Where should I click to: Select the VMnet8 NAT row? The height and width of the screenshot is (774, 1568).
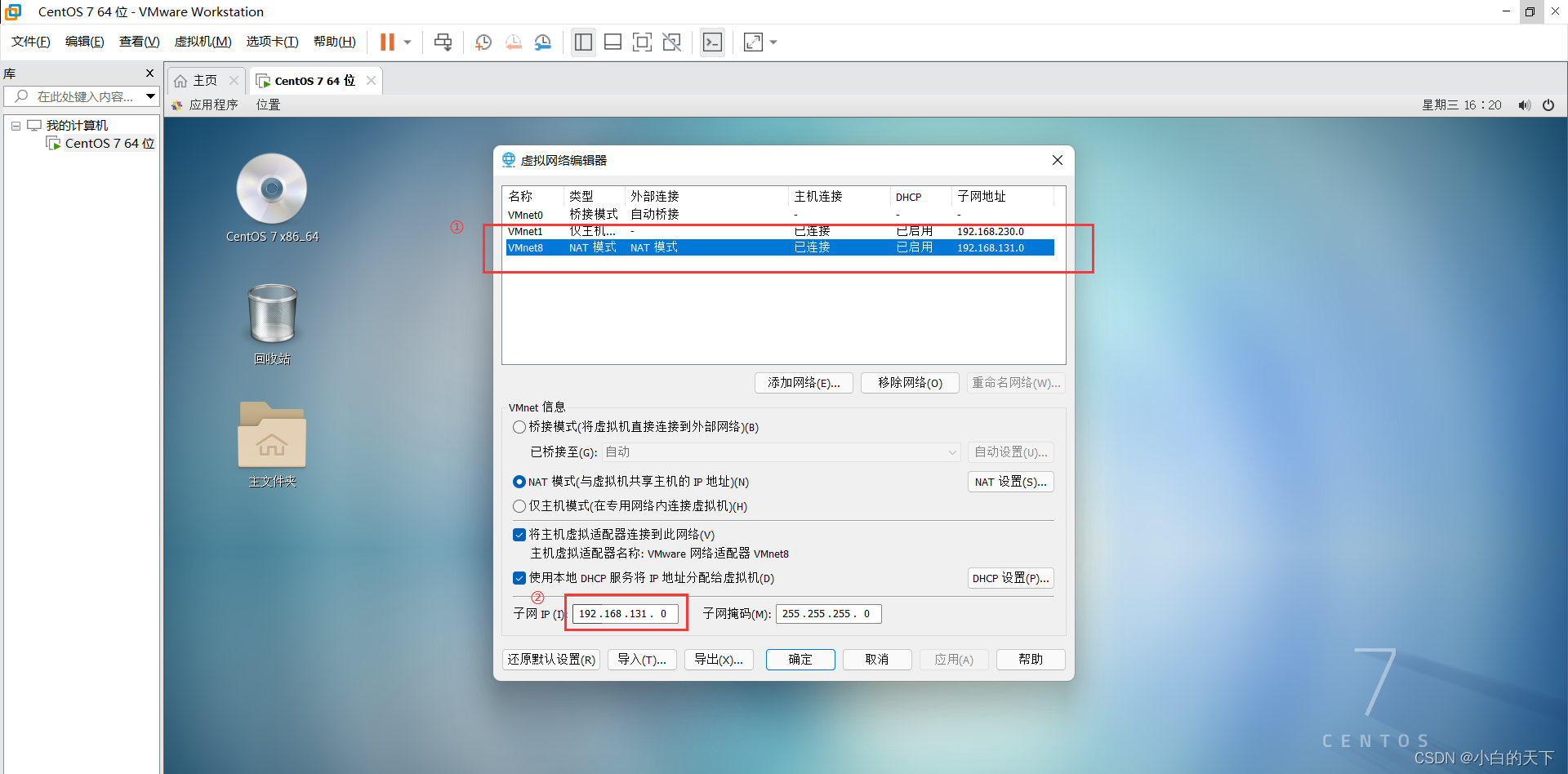(x=780, y=247)
